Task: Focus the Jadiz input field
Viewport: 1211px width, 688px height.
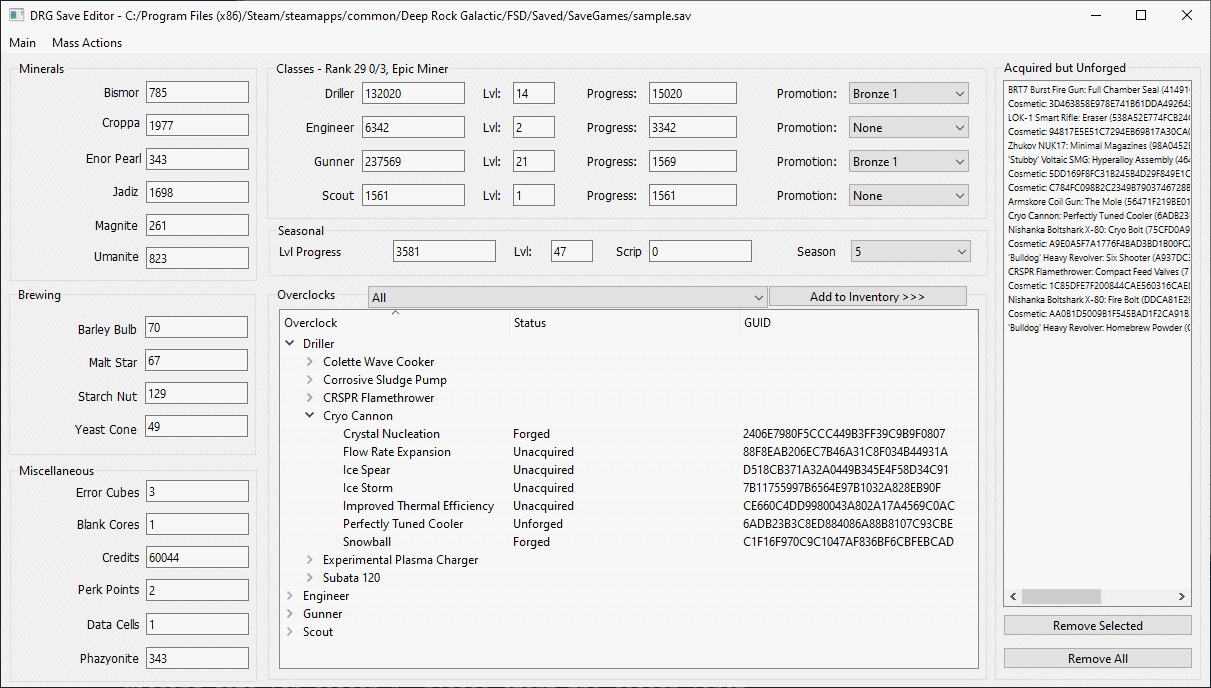Action: click(x=197, y=192)
